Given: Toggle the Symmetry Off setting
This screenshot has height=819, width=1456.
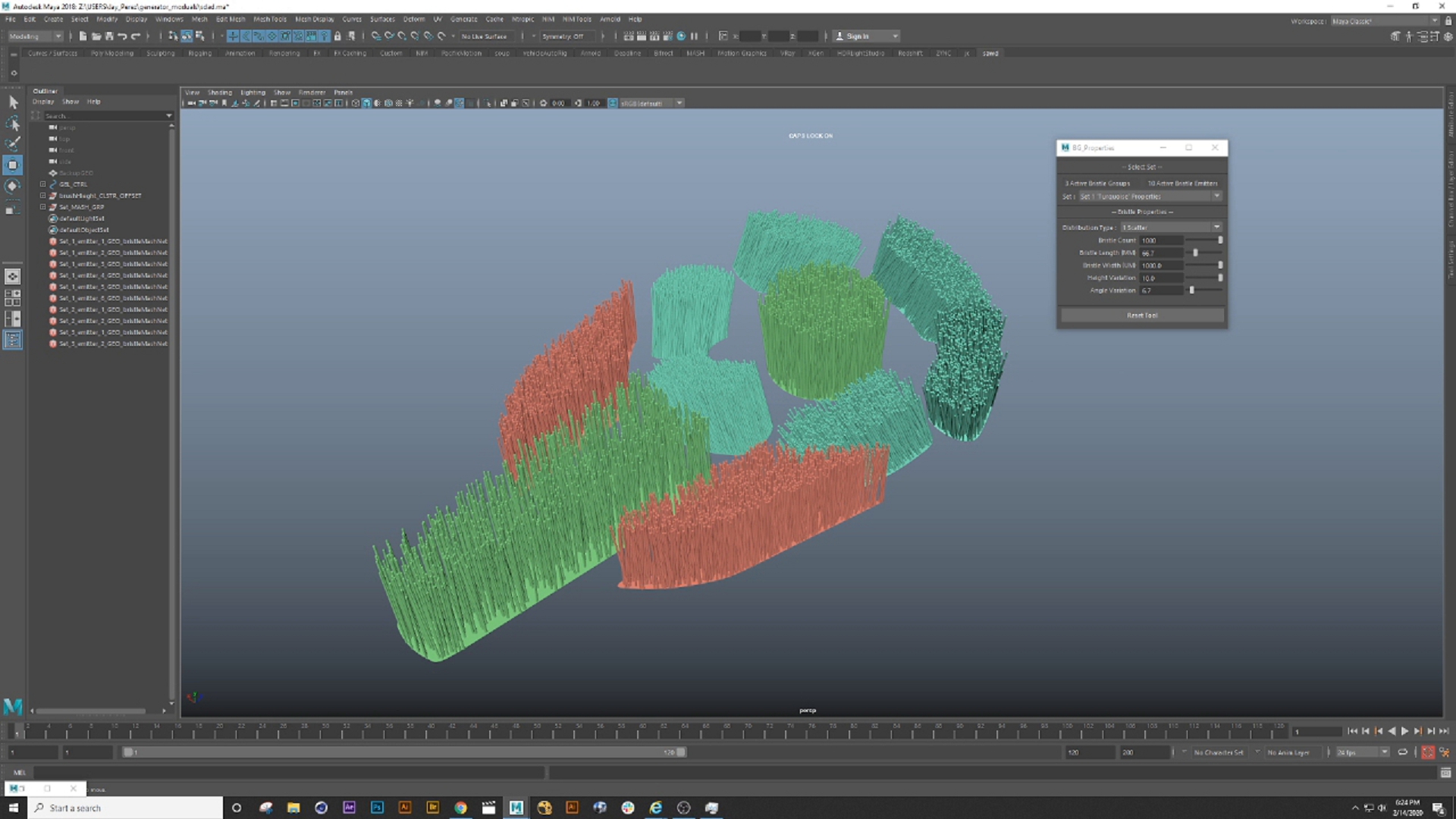Looking at the screenshot, I should tap(563, 36).
